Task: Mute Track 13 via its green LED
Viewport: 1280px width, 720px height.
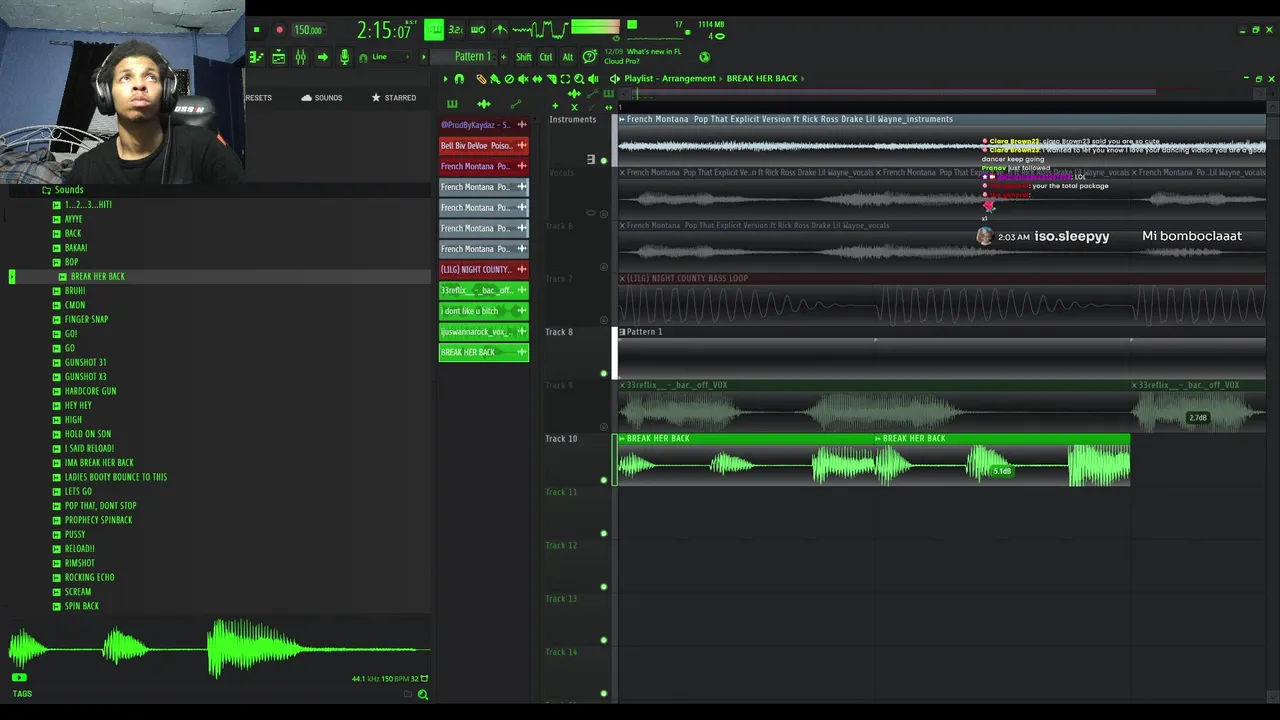Action: click(603, 640)
